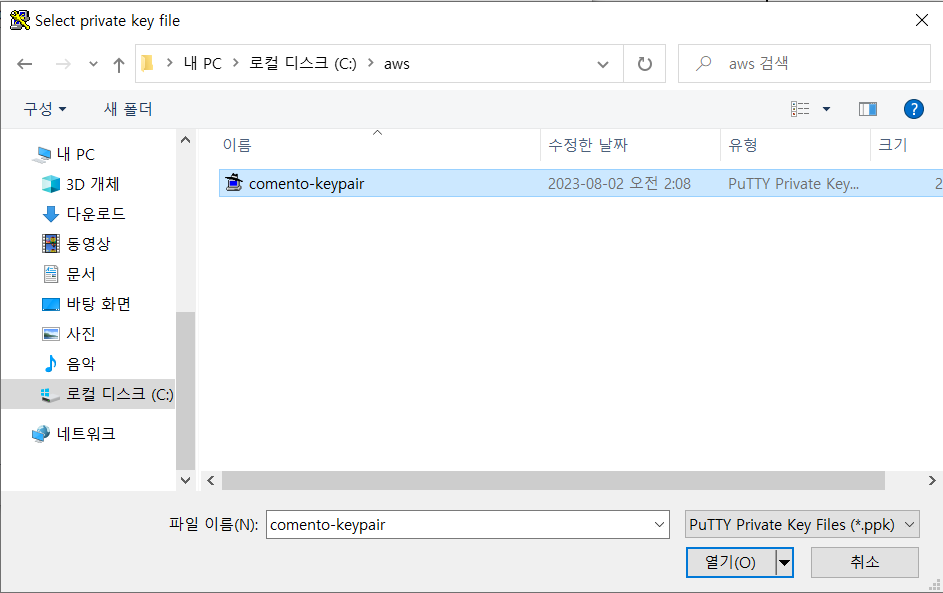Screen dimensions: 943x593
Task: Click date '2023-08-02 오전 2:08' cell
Action: 619,183
